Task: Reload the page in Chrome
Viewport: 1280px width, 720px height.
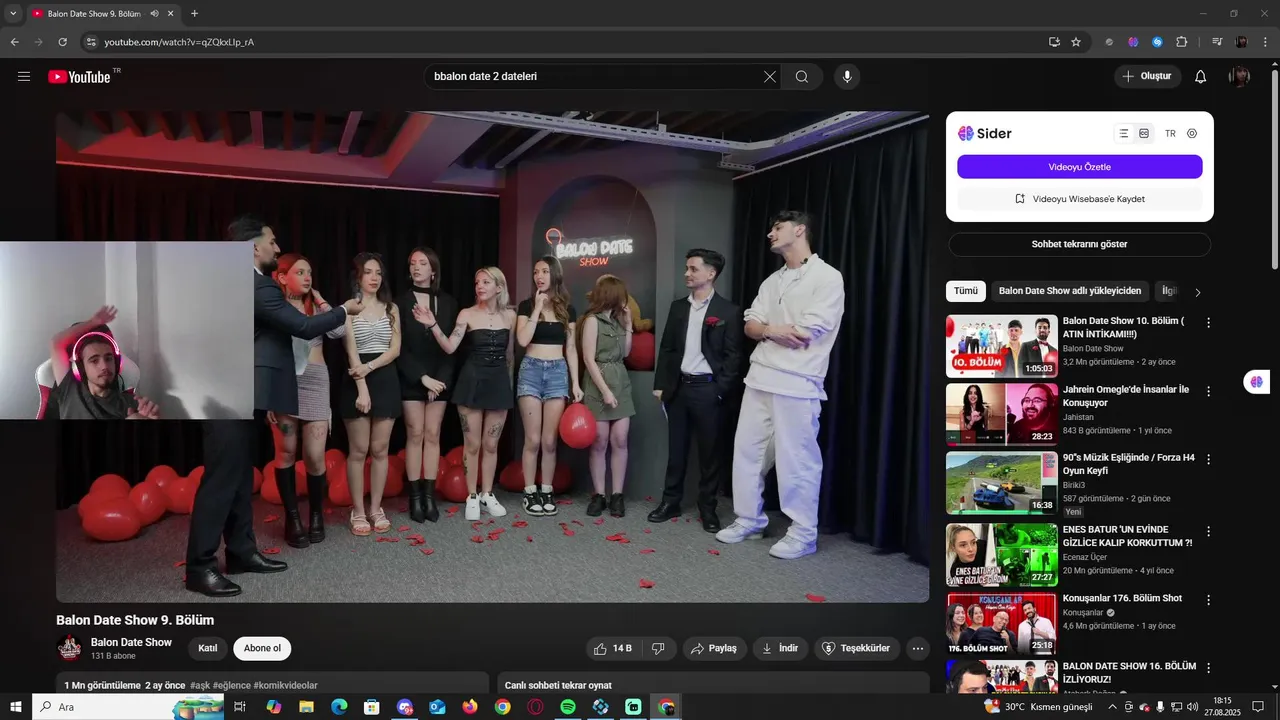Action: [x=62, y=42]
